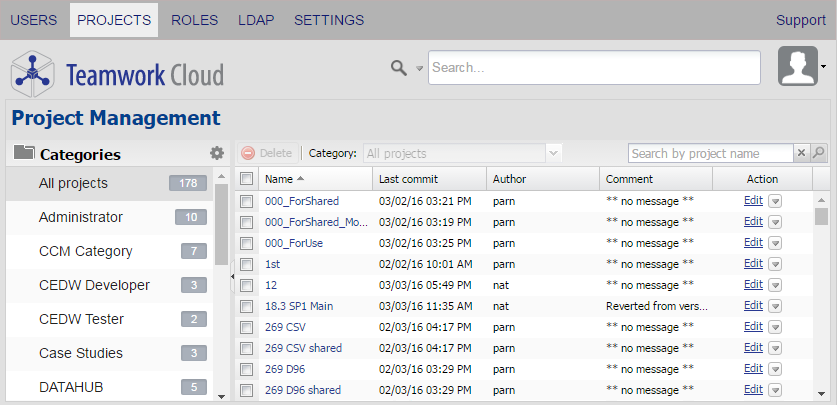
Task: Edit the 269 D96 shared project
Action: pyautogui.click(x=753, y=389)
